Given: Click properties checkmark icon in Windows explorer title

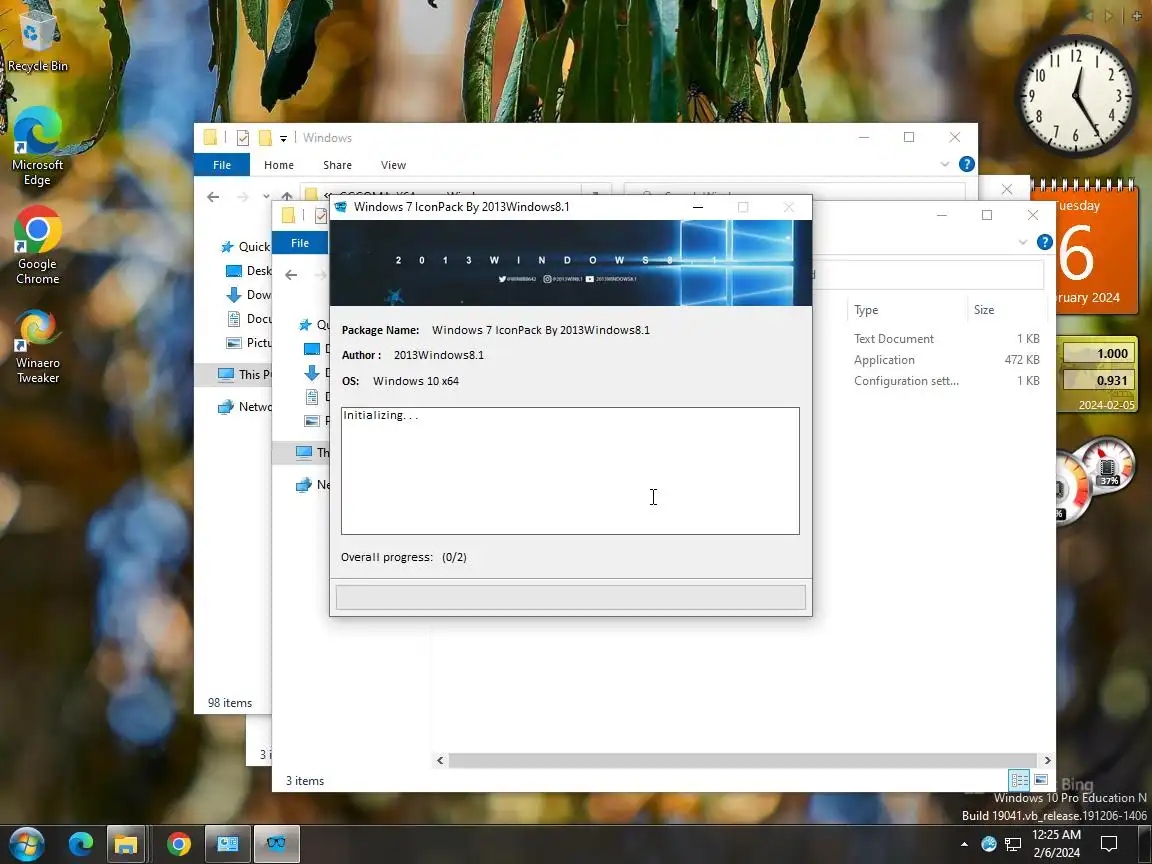Looking at the screenshot, I should (x=242, y=137).
